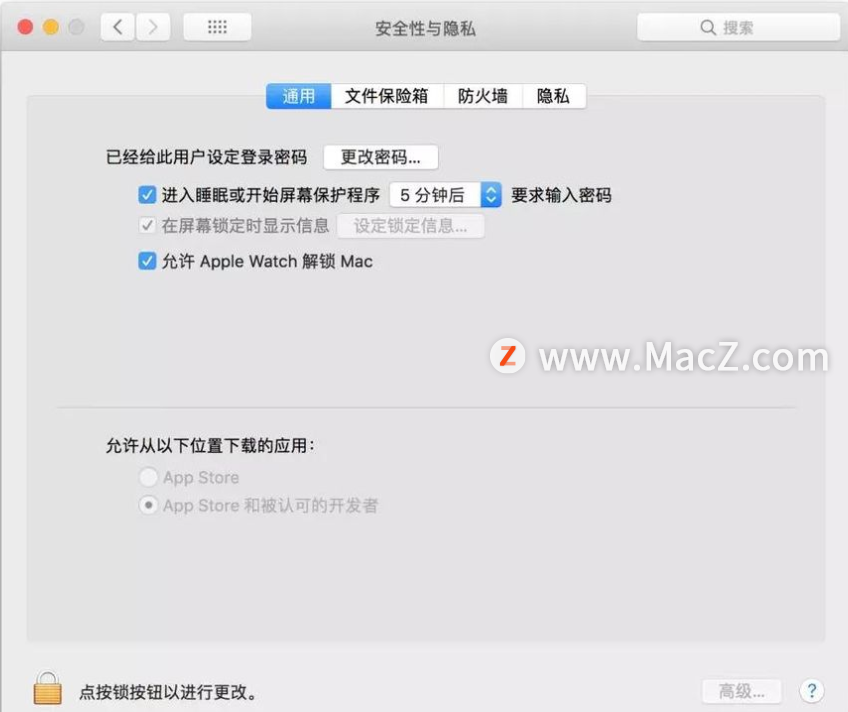This screenshot has height=712, width=848.
Task: Go back with the left arrow button
Action: point(117,27)
